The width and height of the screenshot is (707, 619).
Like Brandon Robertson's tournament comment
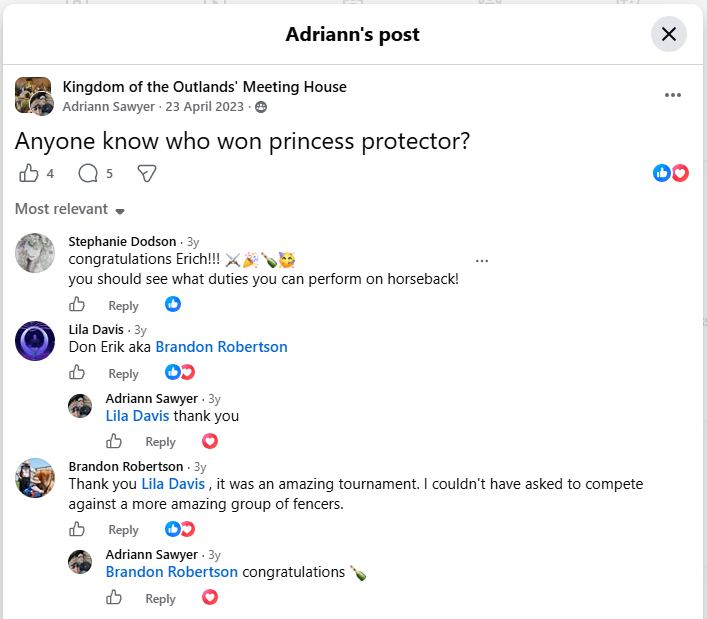77,529
